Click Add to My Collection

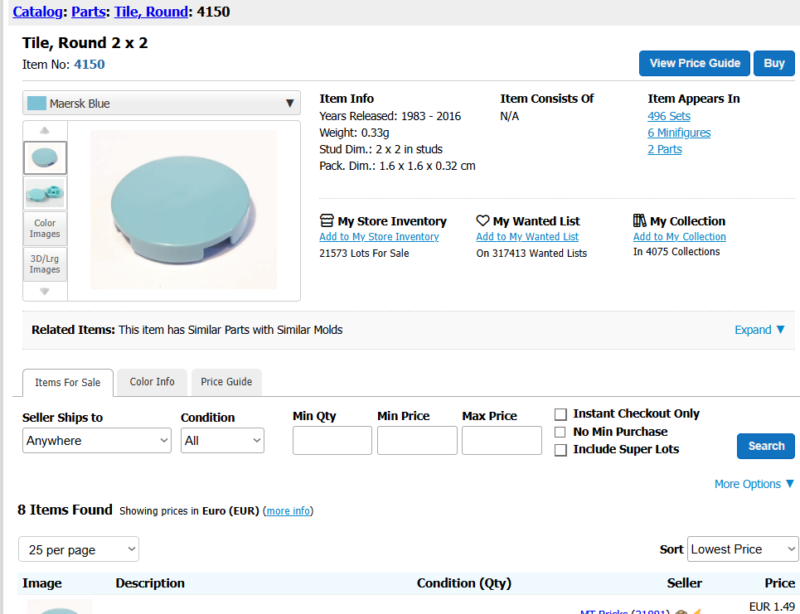pos(680,237)
